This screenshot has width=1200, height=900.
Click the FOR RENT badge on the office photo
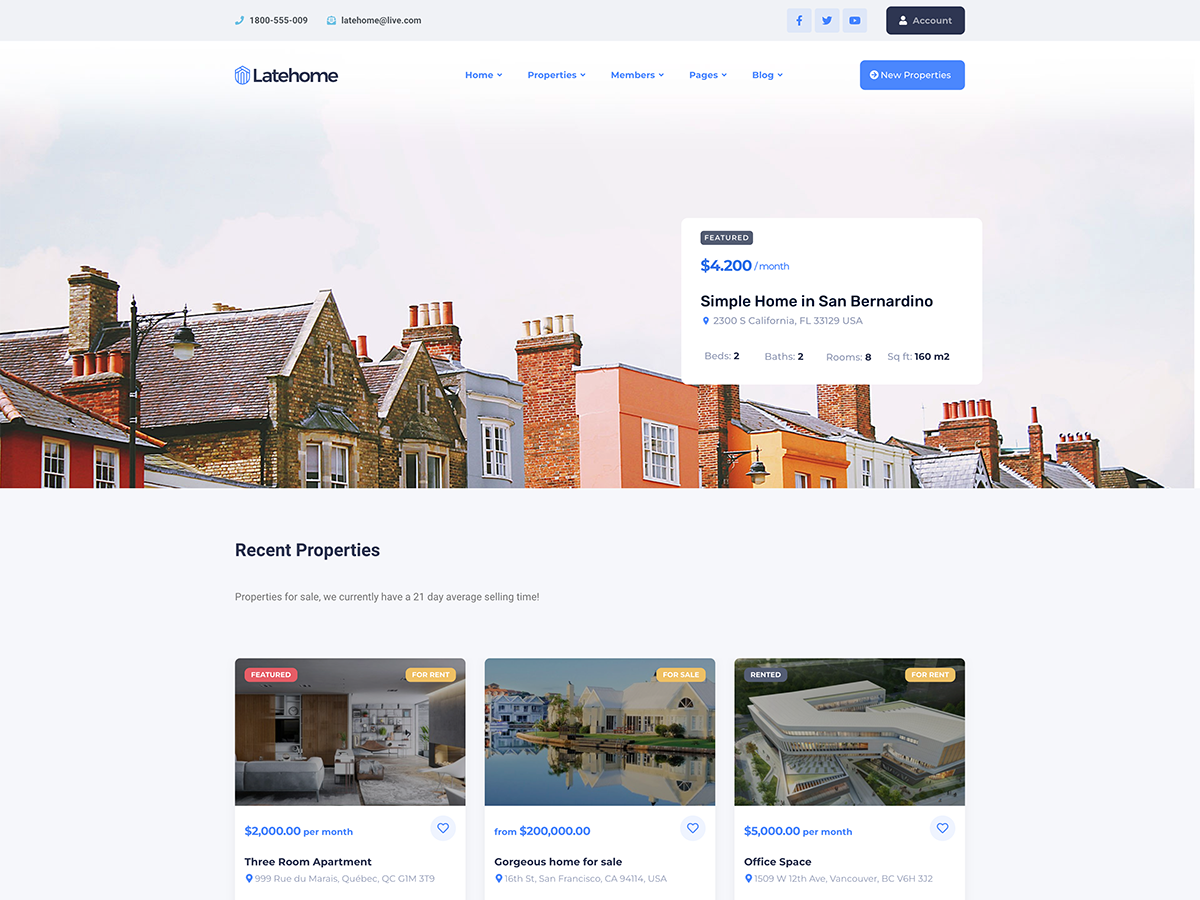point(931,675)
